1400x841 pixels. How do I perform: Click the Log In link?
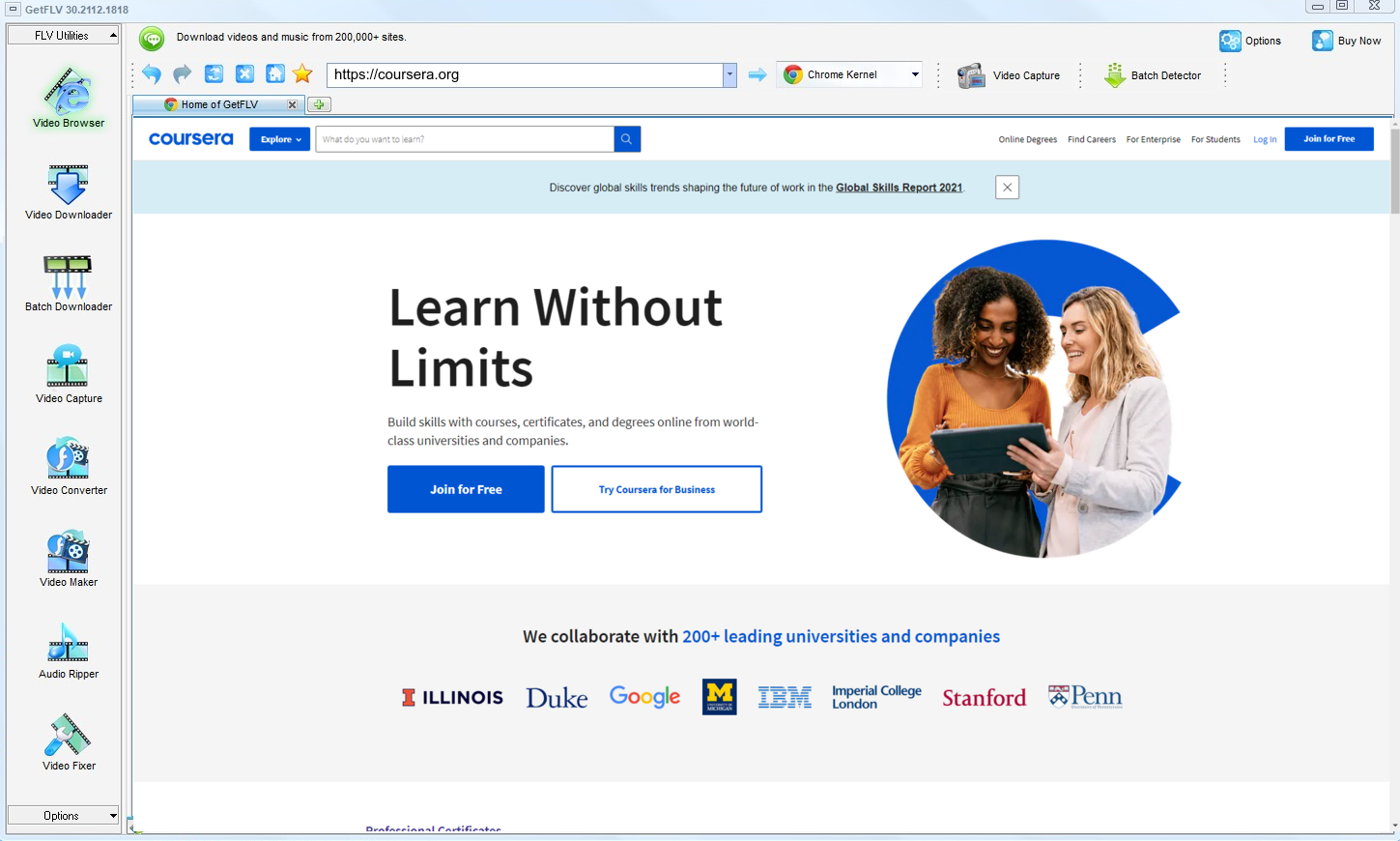click(x=1265, y=139)
